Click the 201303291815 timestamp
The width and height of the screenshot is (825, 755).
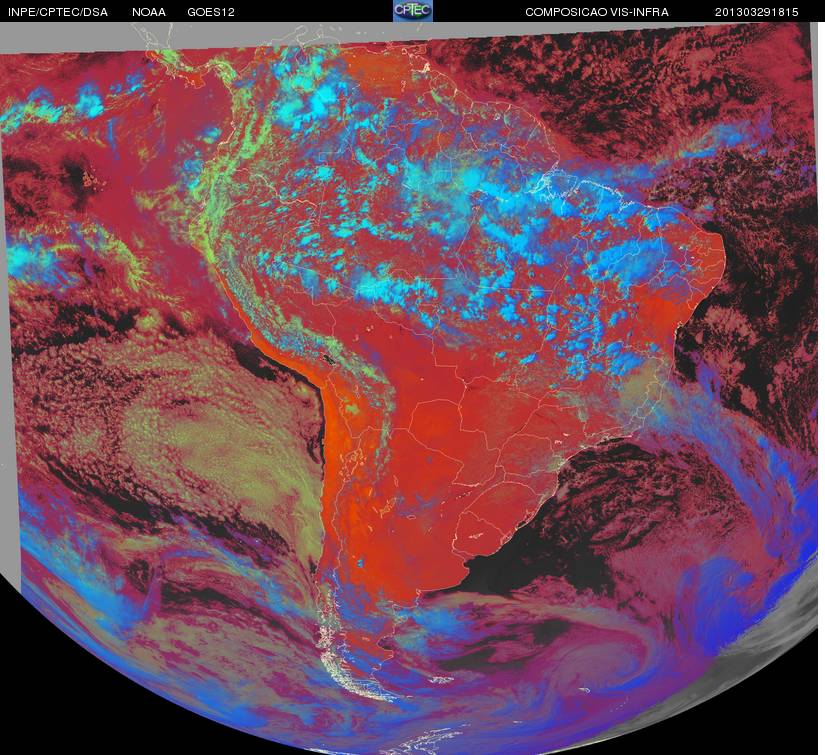[x=757, y=12]
